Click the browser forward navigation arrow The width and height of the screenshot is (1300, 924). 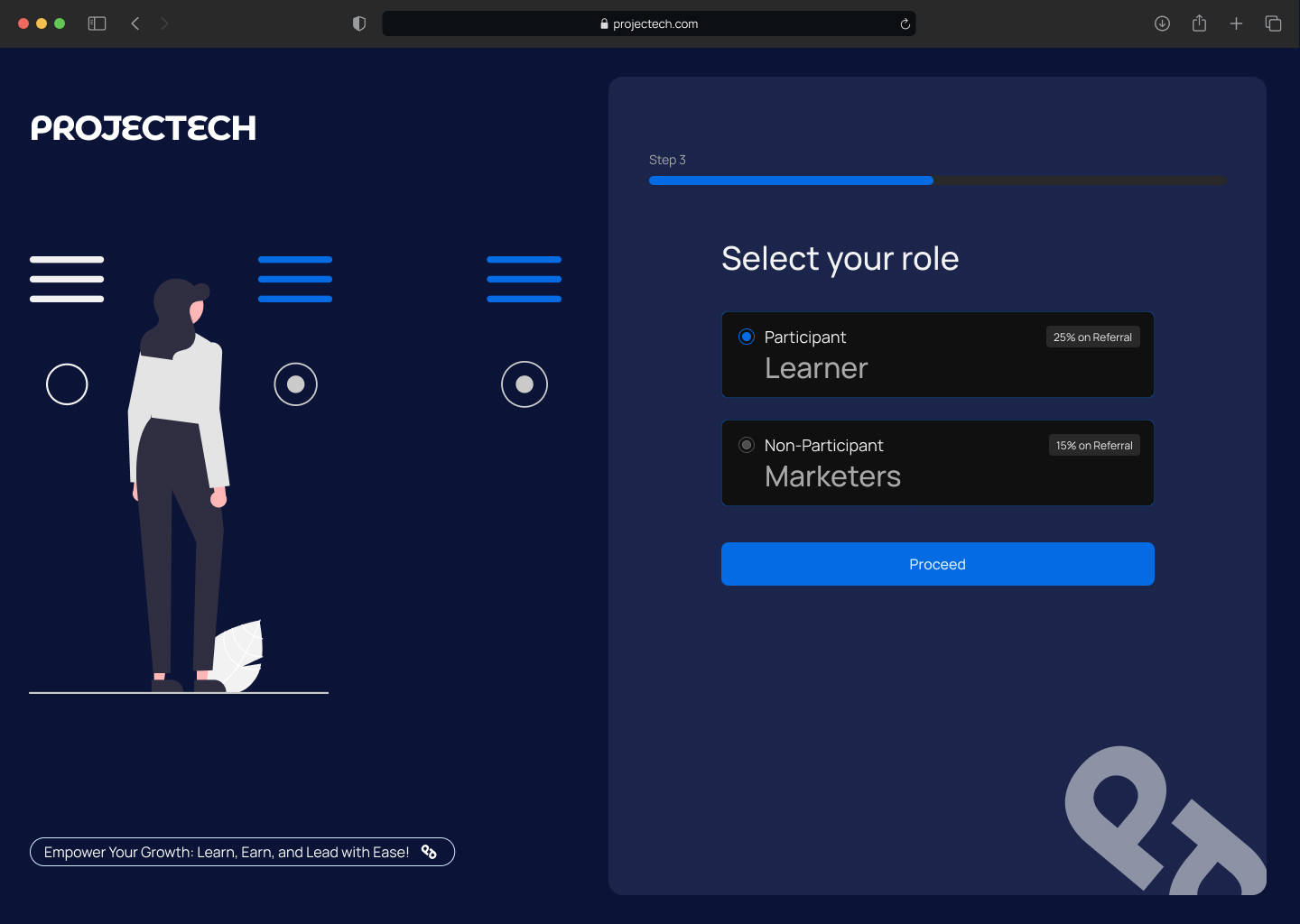tap(164, 23)
